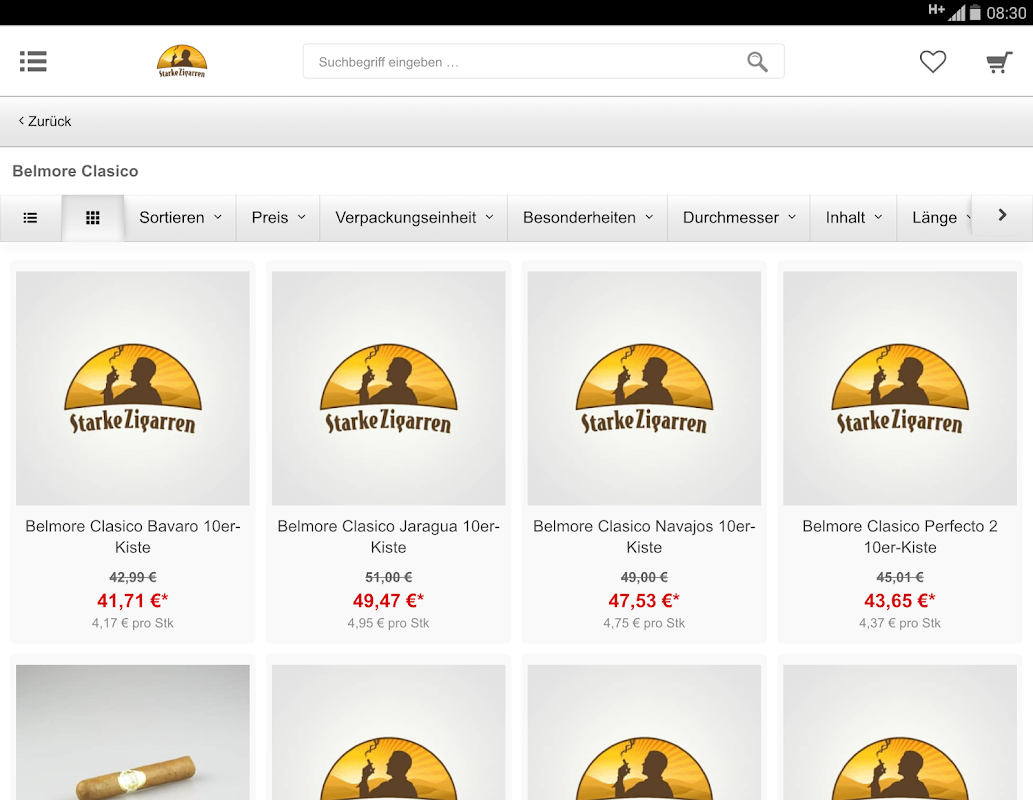The height and width of the screenshot is (800, 1033).
Task: Click the 47,53 € price
Action: point(644,601)
